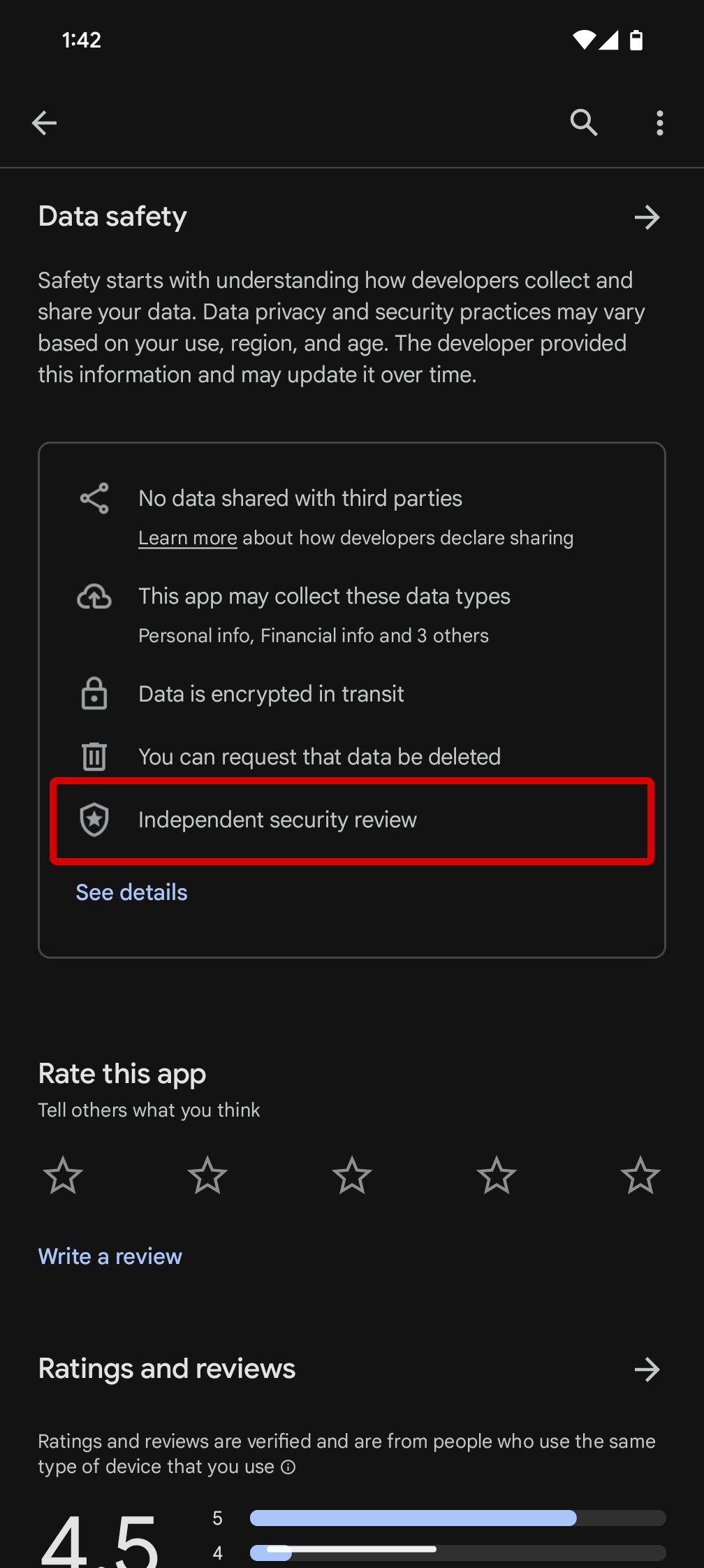Open the overflow menu with three dots

coord(659,122)
